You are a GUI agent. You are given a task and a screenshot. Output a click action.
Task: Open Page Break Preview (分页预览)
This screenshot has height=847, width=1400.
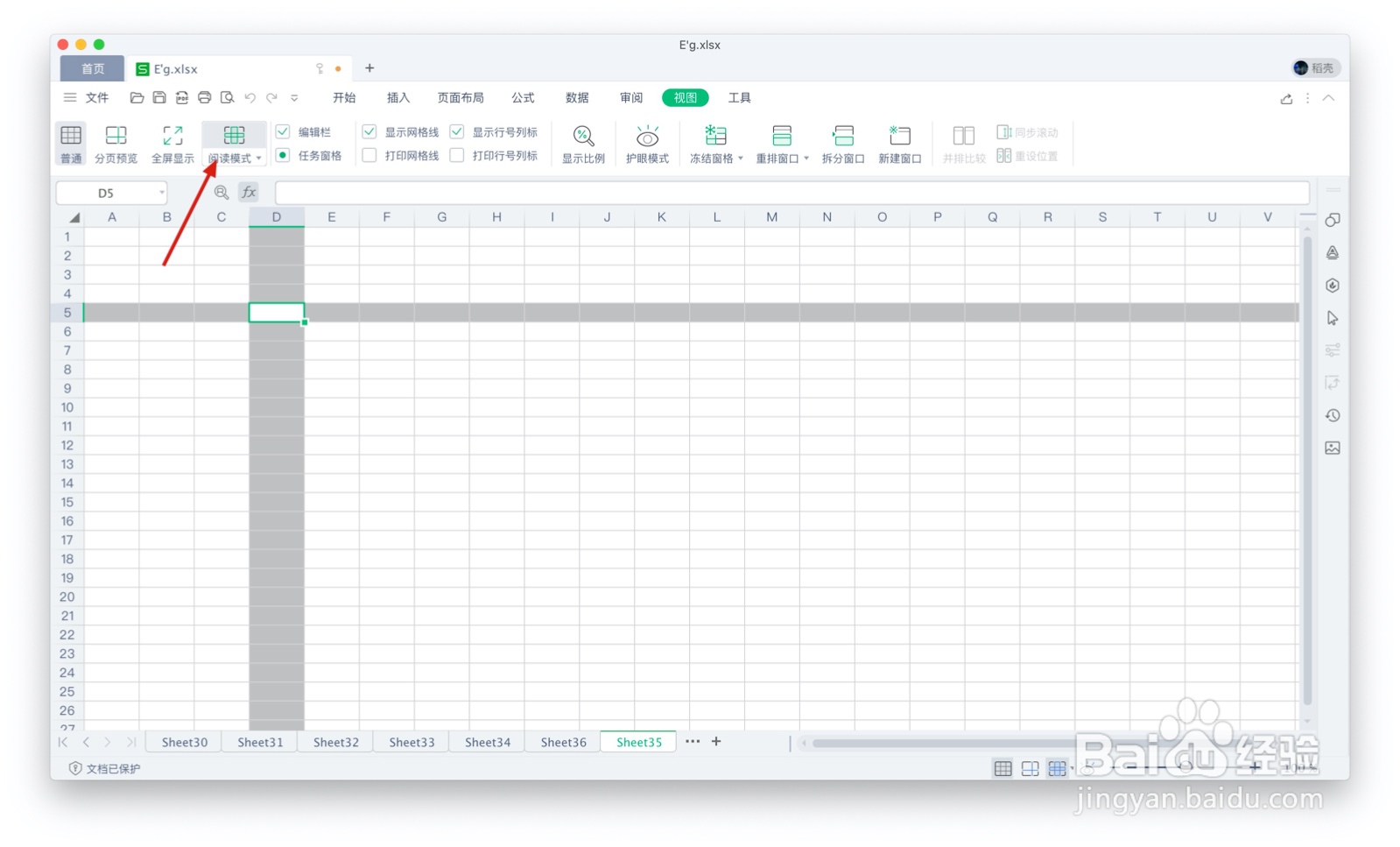[x=116, y=144]
